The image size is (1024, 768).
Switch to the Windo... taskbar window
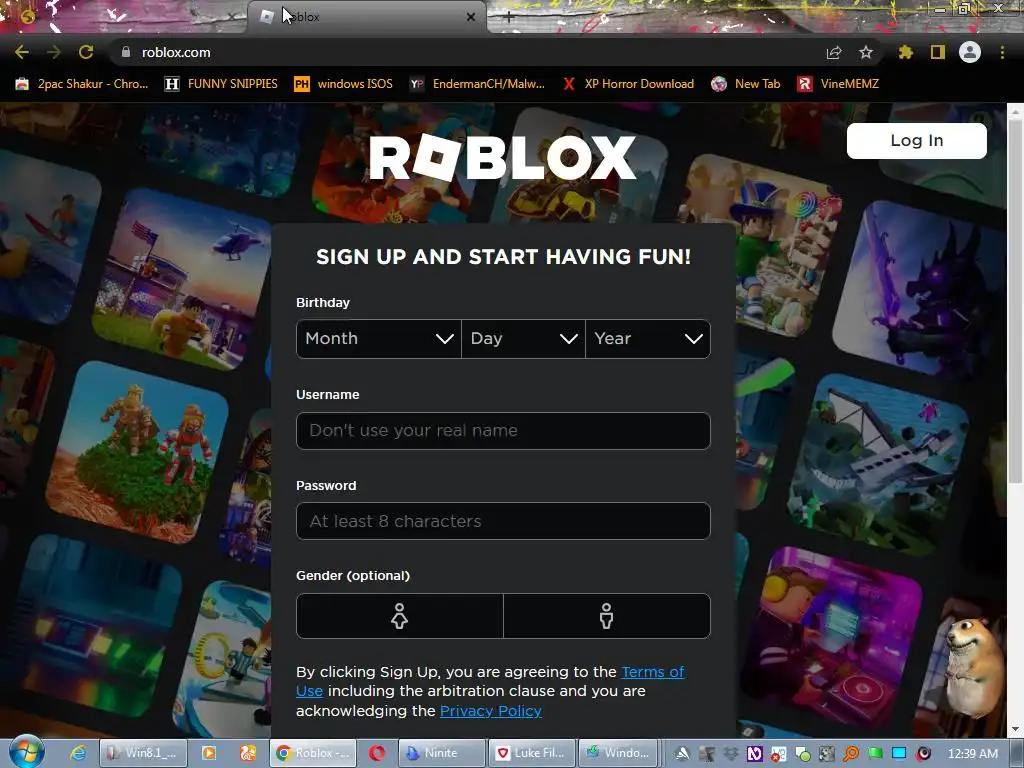coord(617,753)
